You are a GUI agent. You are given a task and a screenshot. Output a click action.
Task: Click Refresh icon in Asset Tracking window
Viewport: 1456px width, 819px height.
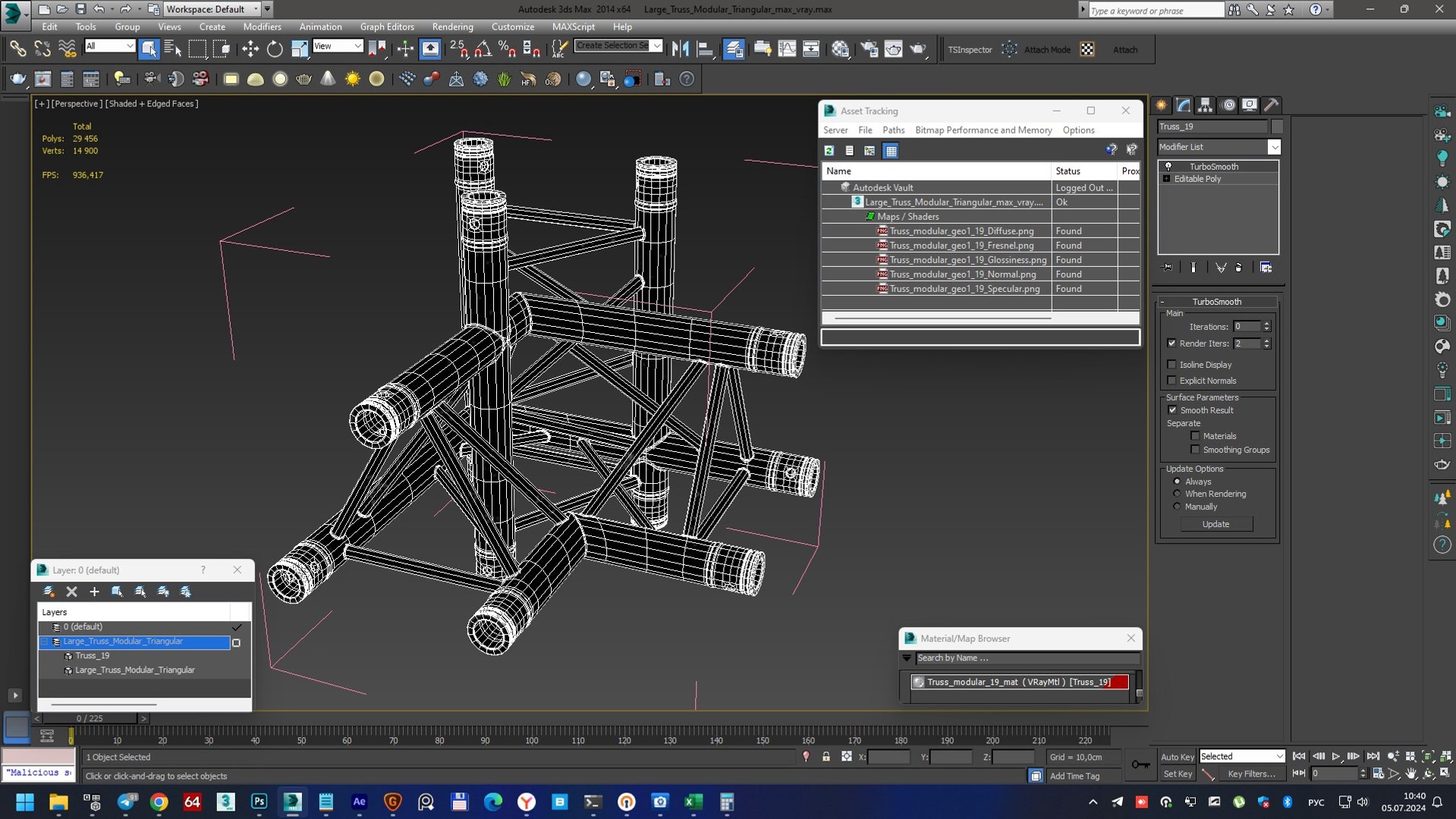829,151
